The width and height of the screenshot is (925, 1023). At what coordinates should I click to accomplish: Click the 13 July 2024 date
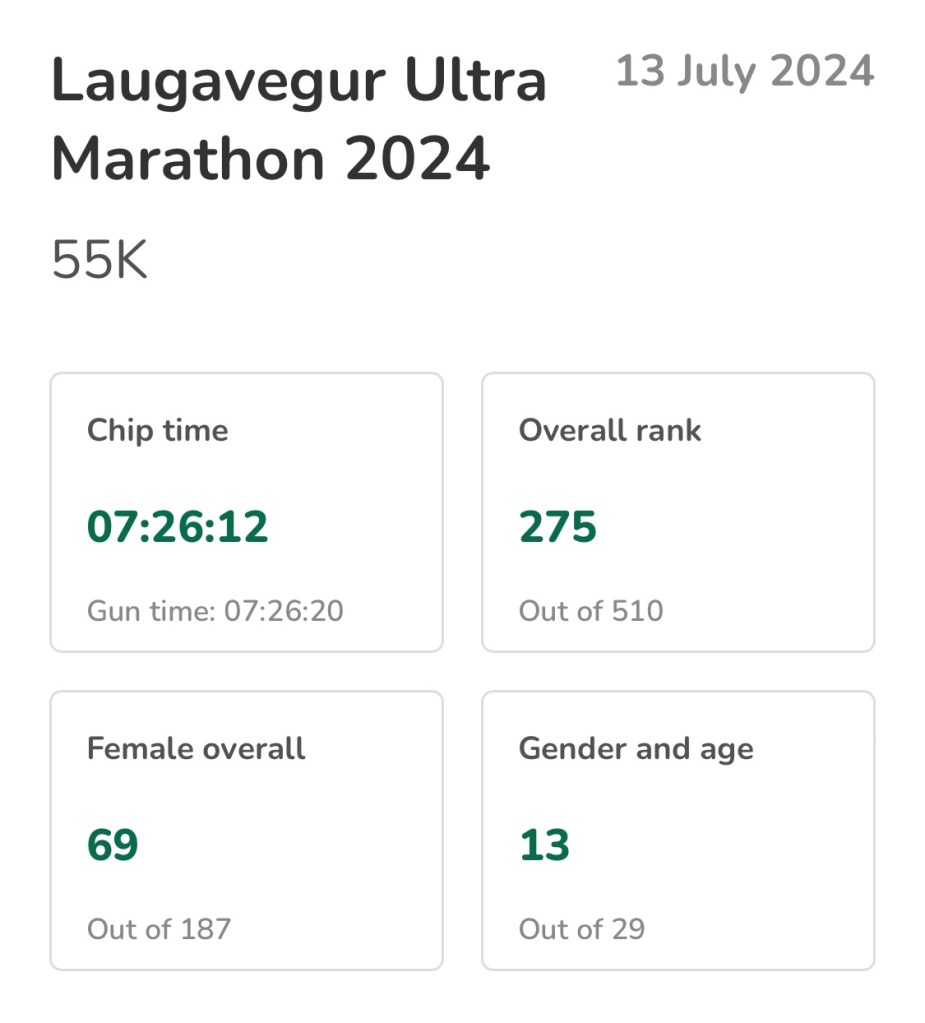(x=745, y=72)
